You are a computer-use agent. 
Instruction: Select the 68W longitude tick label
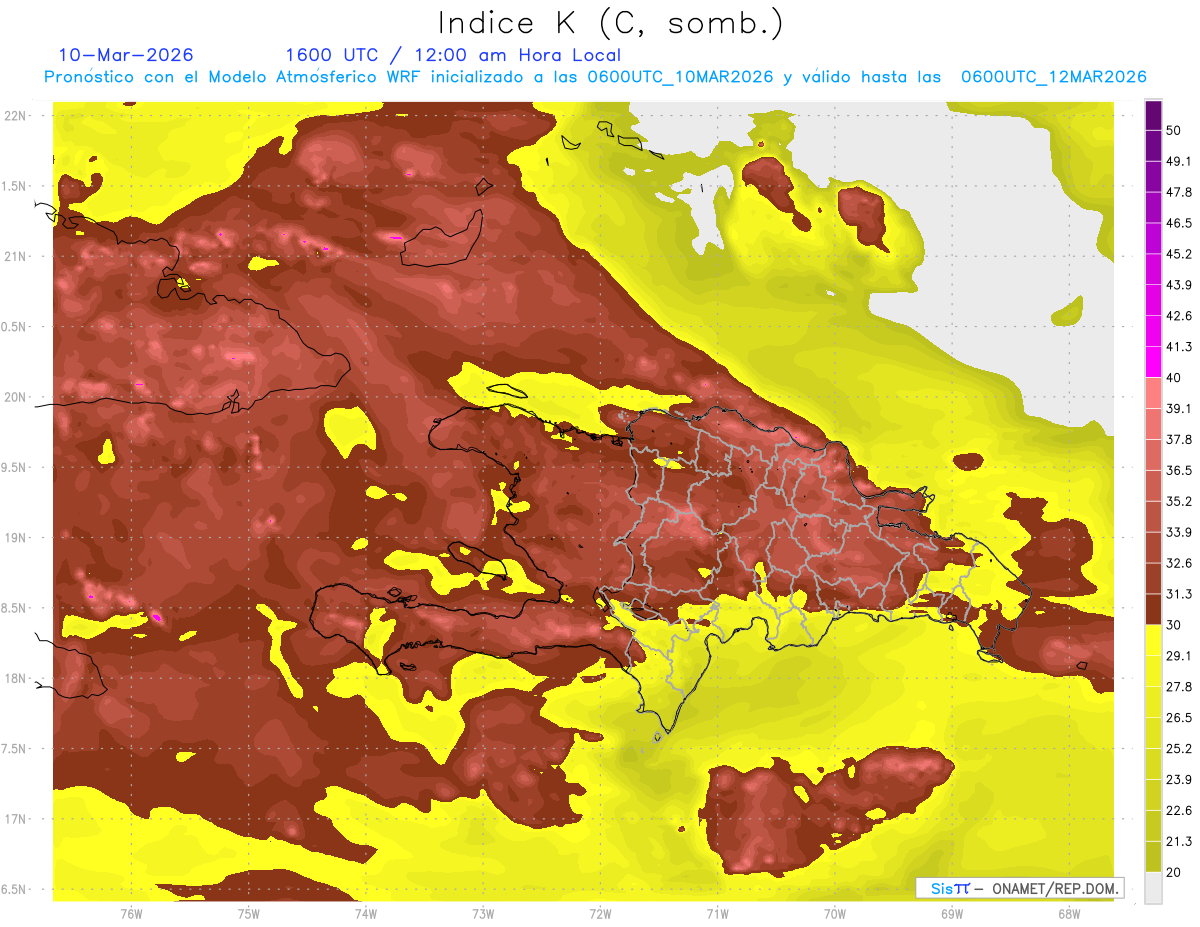point(1069,913)
